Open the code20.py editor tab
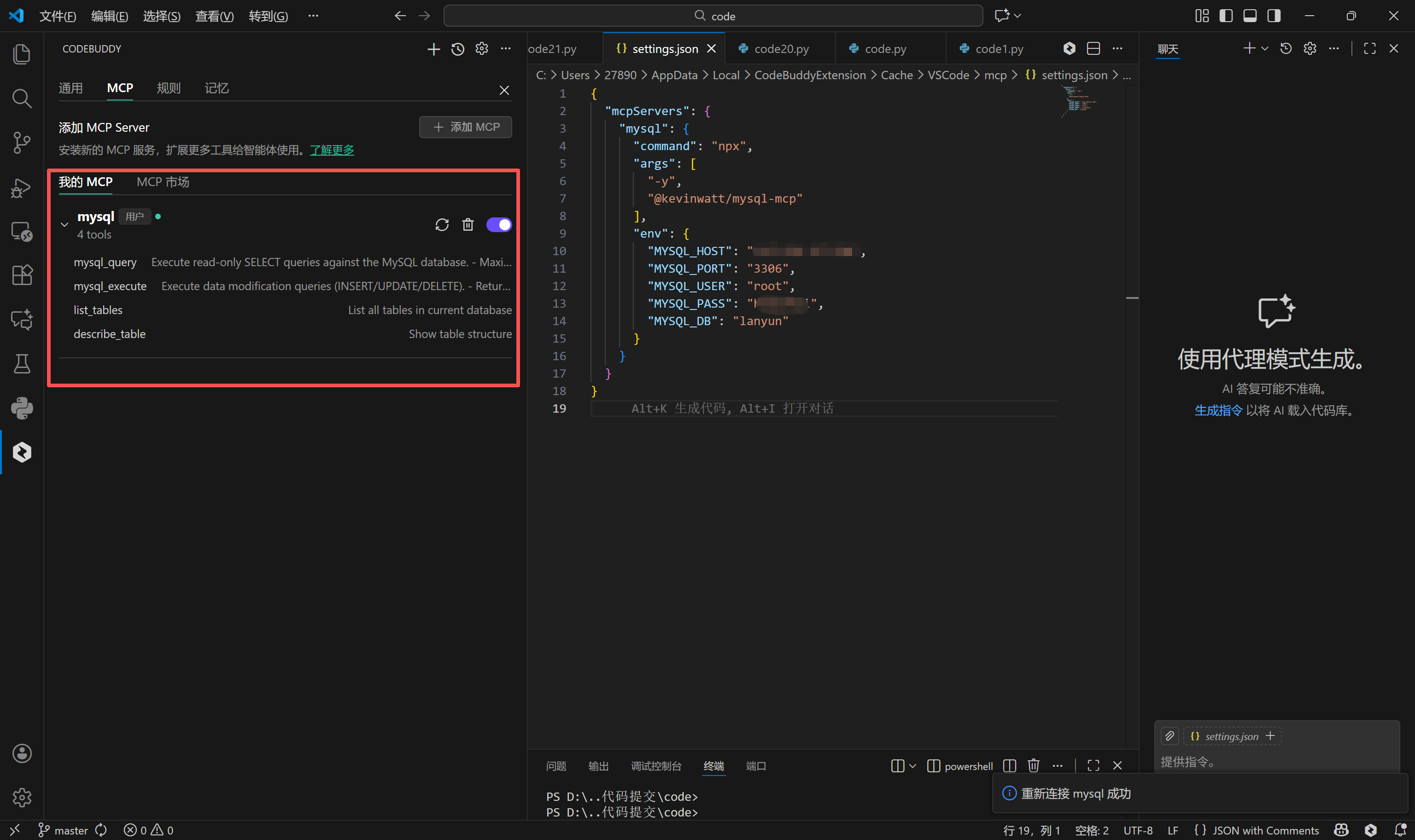The width and height of the screenshot is (1415, 840). [x=781, y=49]
